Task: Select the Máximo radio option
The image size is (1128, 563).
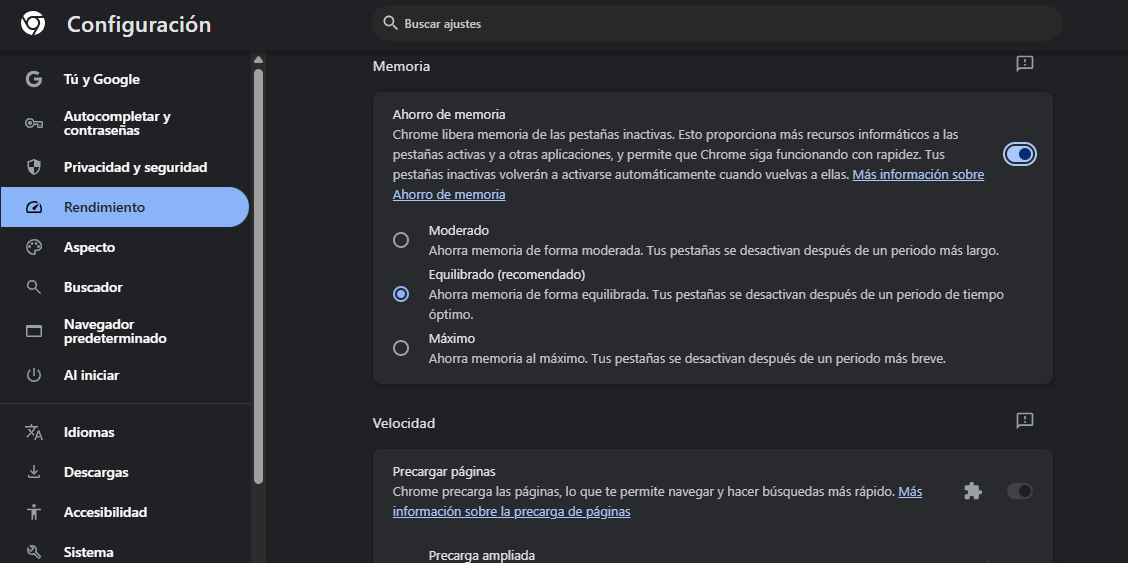Action: [x=401, y=348]
